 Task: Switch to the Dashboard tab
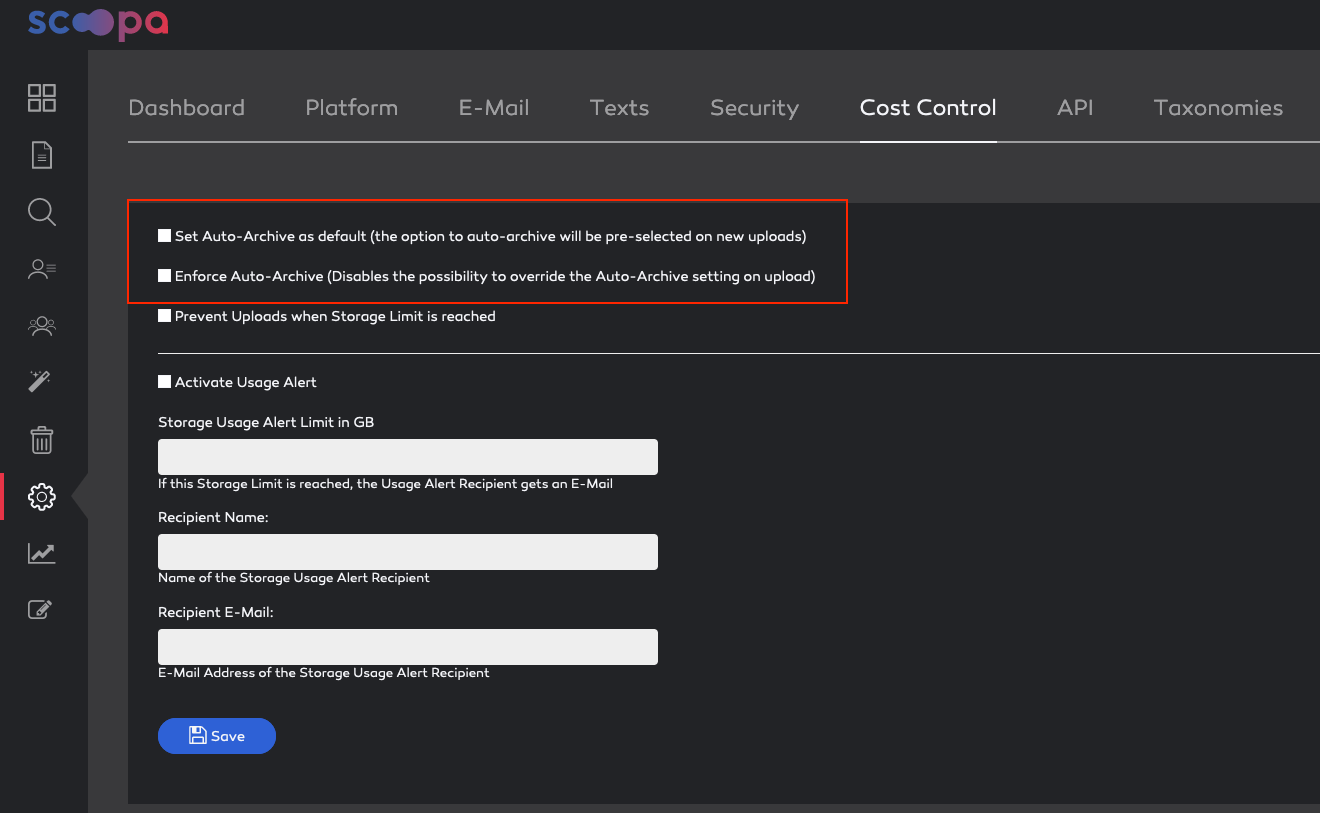[x=187, y=108]
